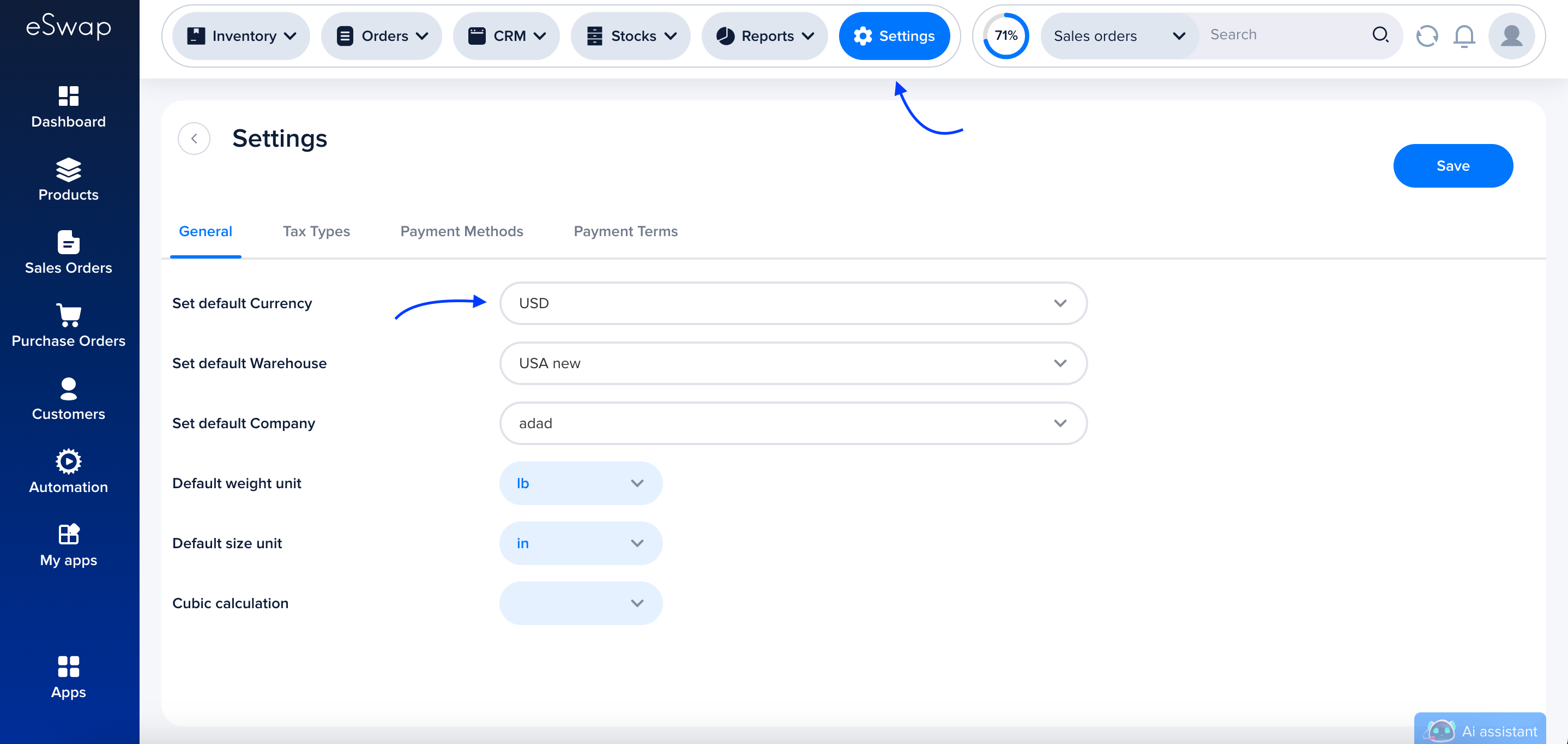Click the 'Default size unit' label

click(x=226, y=543)
